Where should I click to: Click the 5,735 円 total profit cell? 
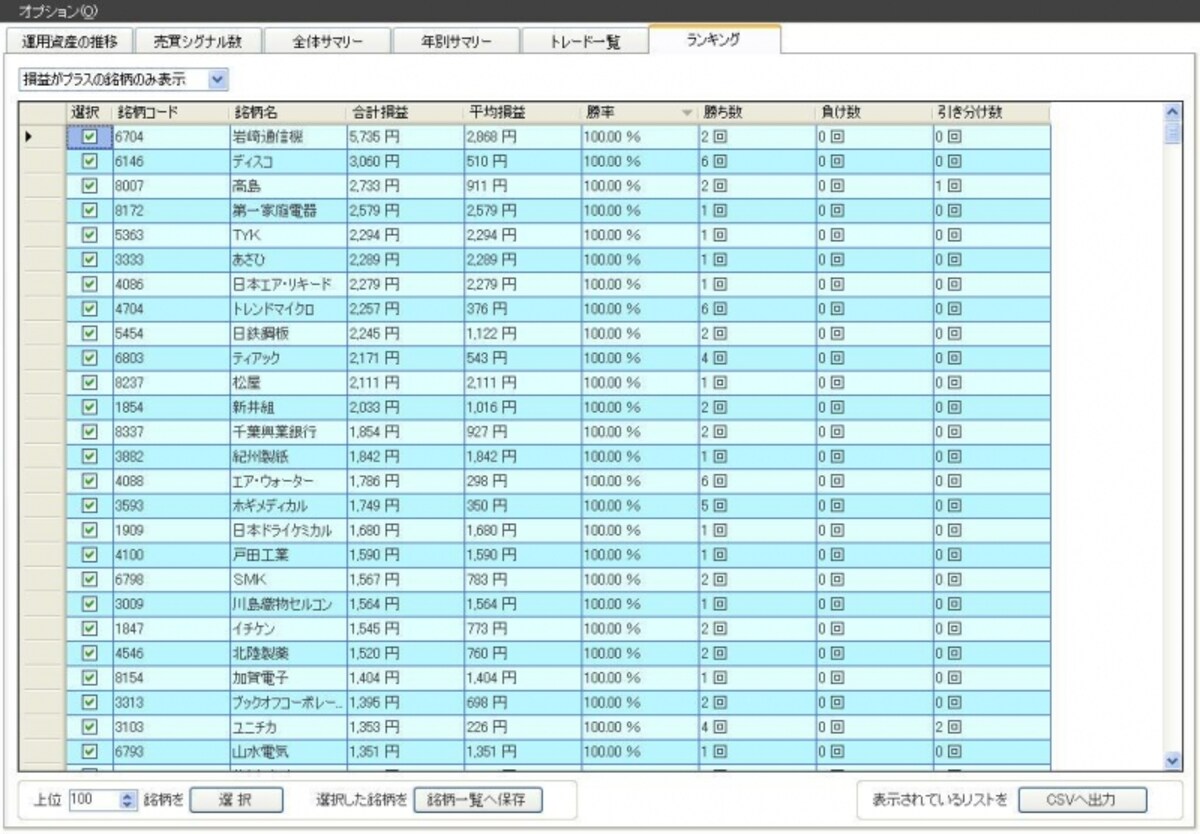(404, 136)
